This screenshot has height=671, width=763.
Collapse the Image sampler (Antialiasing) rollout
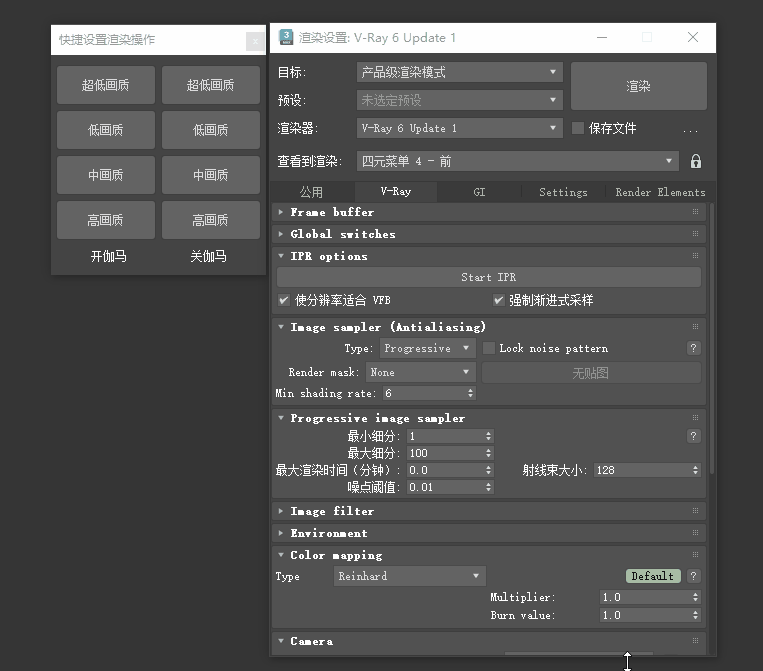pyautogui.click(x=281, y=326)
